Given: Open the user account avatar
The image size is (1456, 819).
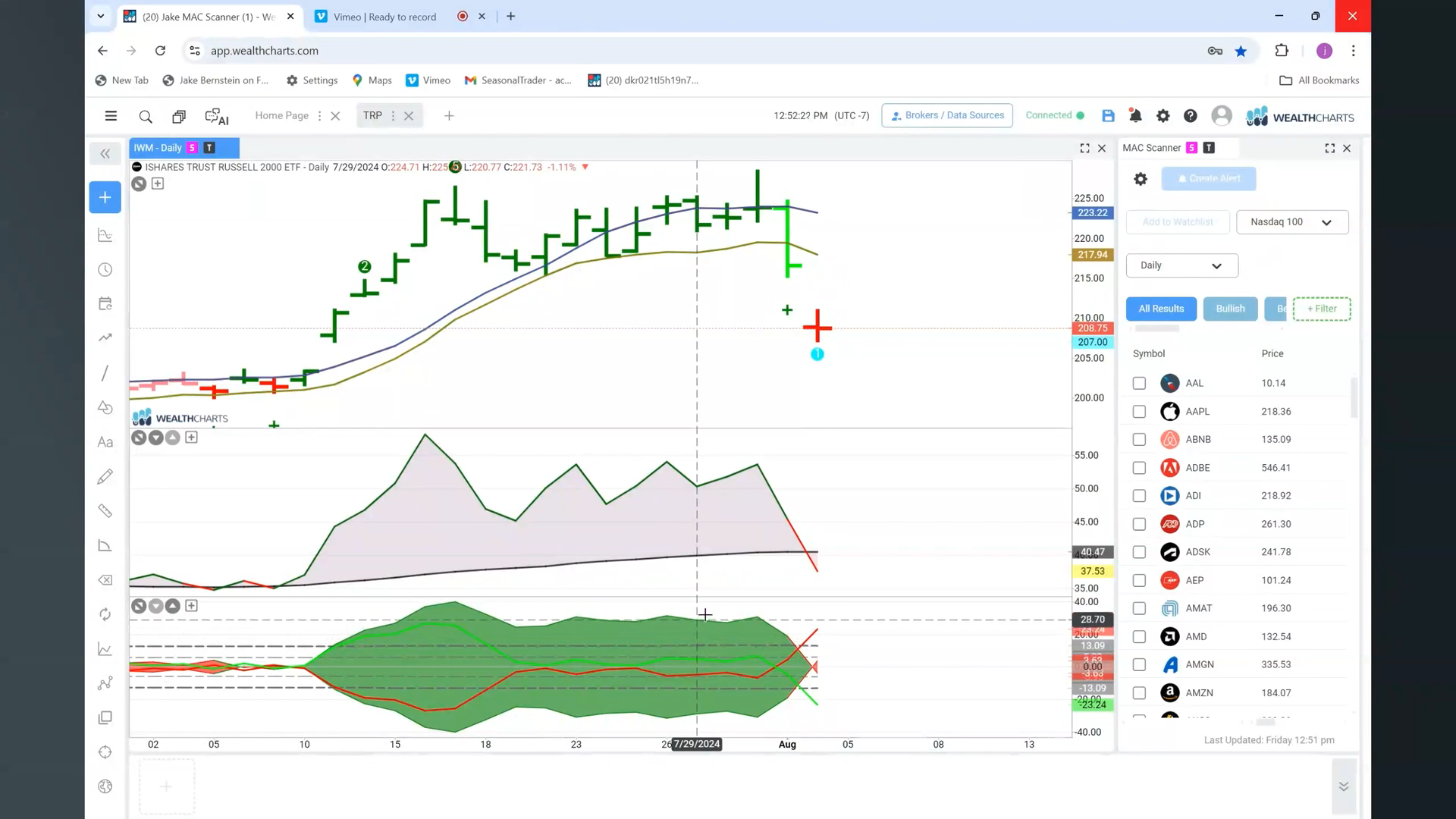Looking at the screenshot, I should click(1222, 115).
